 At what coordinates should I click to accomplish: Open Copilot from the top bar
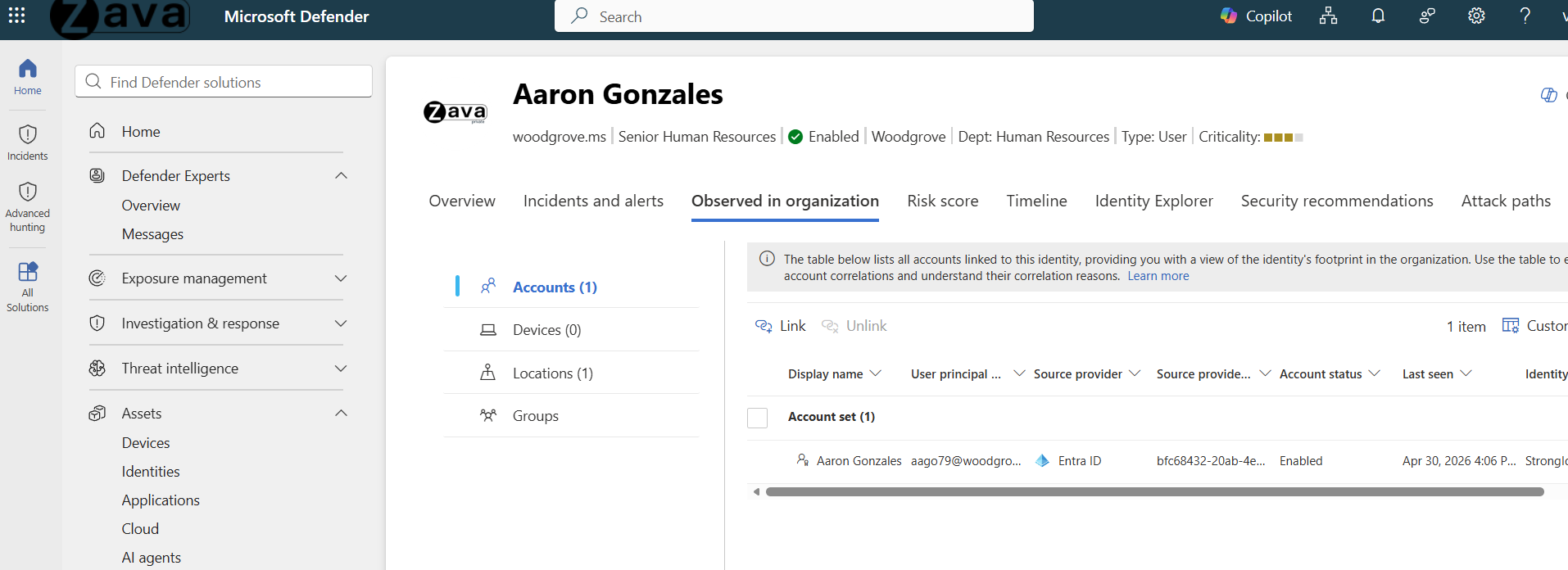[1256, 16]
